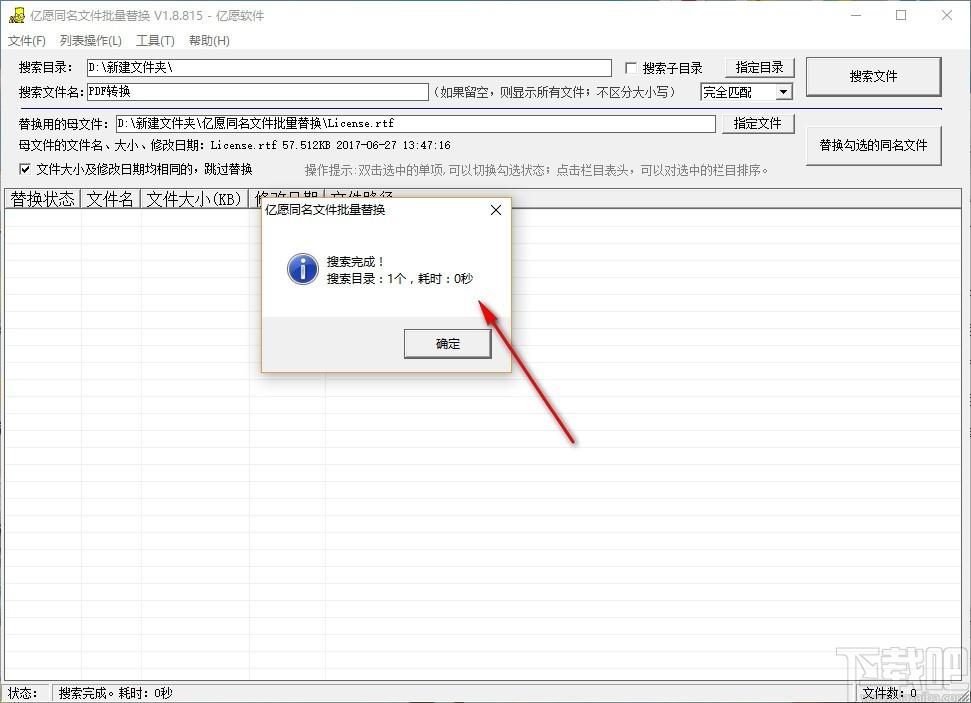The image size is (971, 703).
Task: Maximize the main application window
Action: (901, 15)
